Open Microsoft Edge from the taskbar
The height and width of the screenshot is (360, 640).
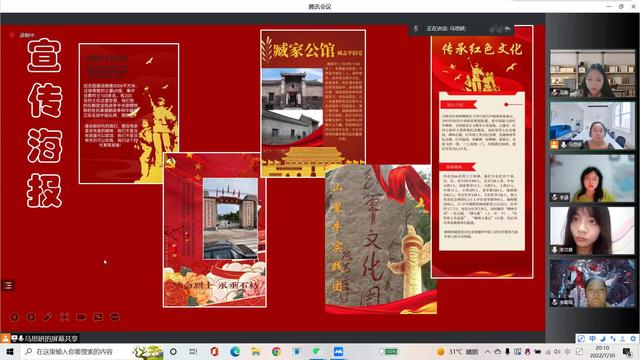[x=235, y=351]
